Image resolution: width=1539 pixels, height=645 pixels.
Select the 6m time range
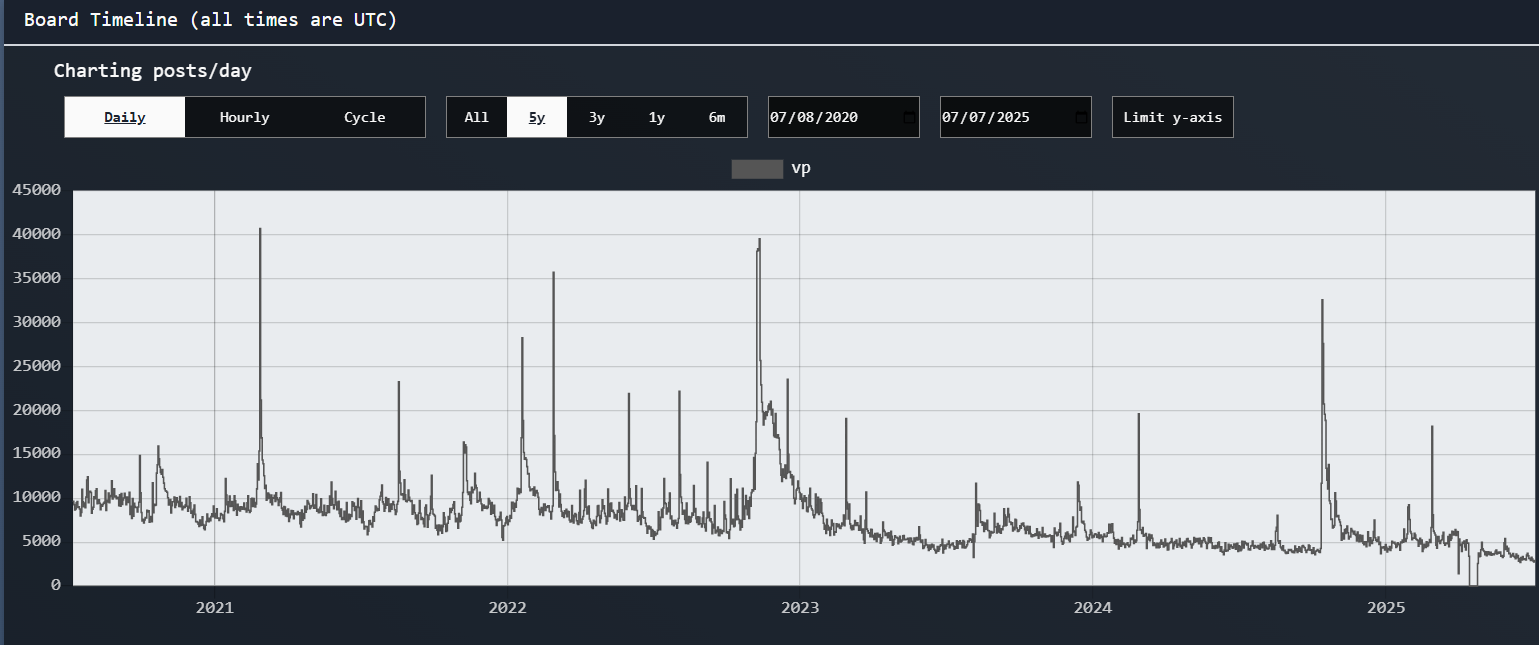(x=717, y=117)
